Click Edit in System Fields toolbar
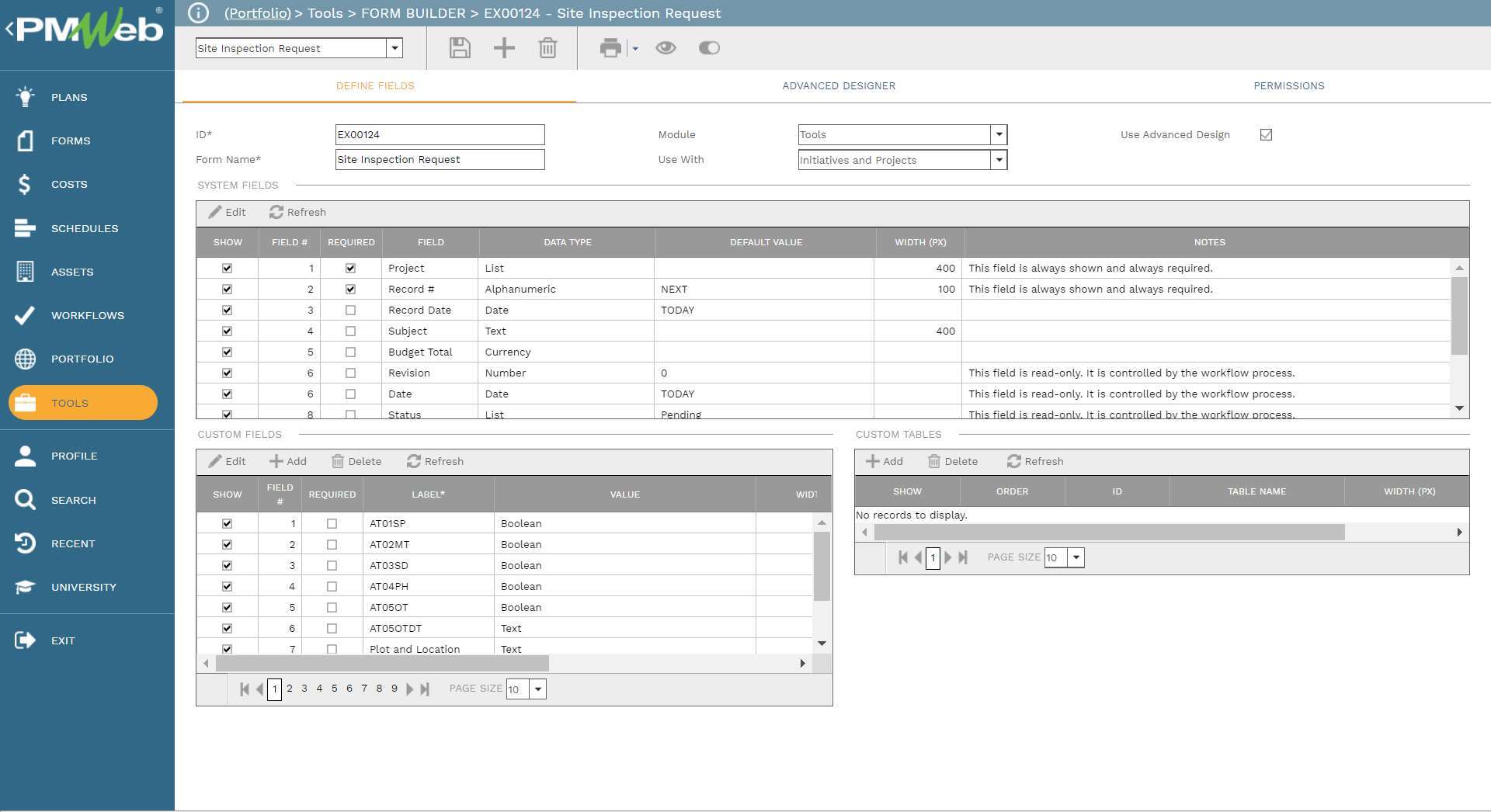 [x=228, y=212]
